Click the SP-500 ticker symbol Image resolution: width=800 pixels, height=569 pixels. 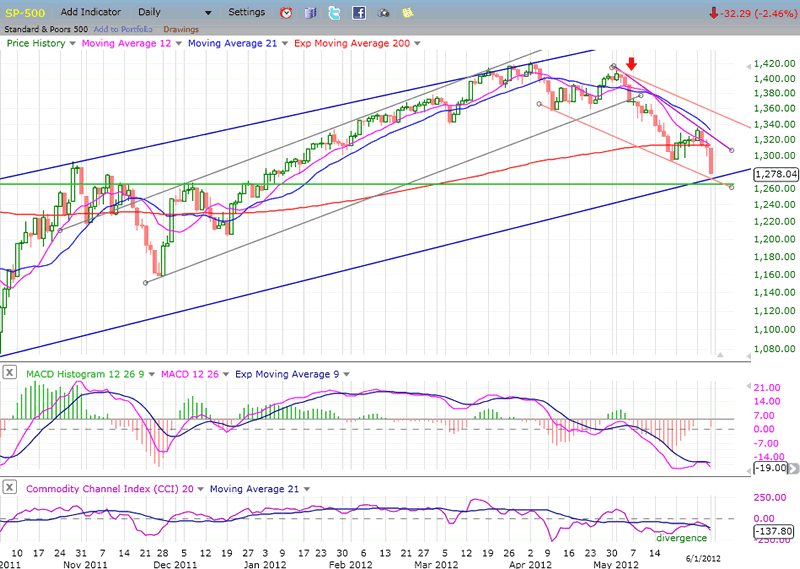pyautogui.click(x=25, y=13)
